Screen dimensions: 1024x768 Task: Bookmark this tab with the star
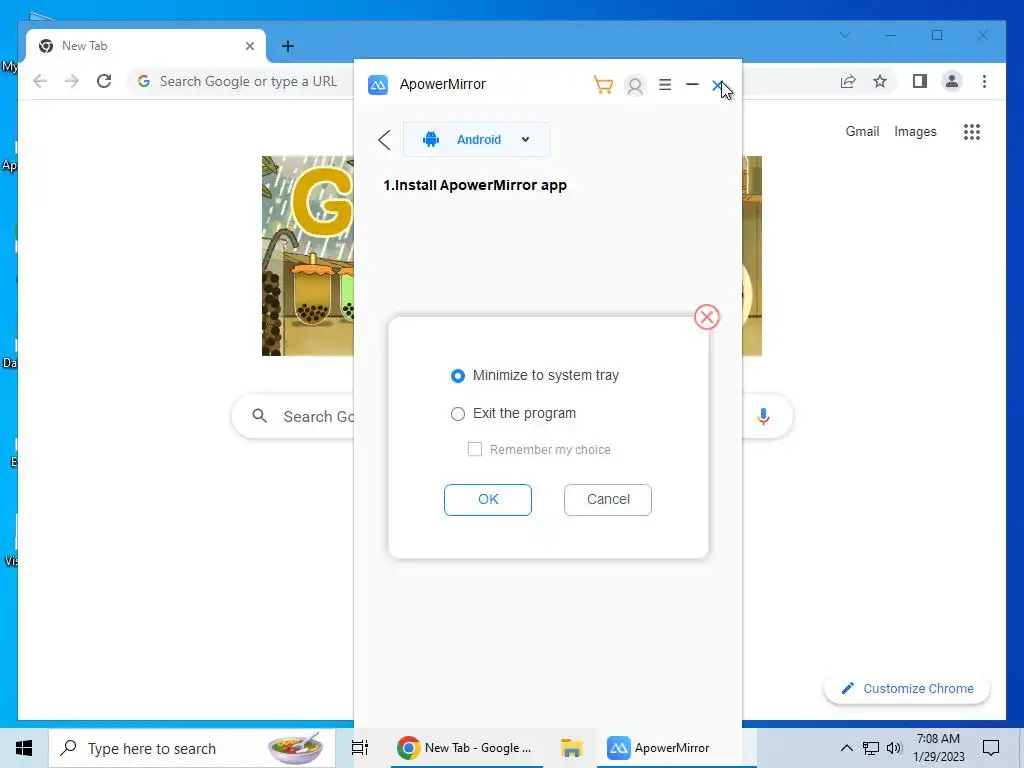(880, 81)
